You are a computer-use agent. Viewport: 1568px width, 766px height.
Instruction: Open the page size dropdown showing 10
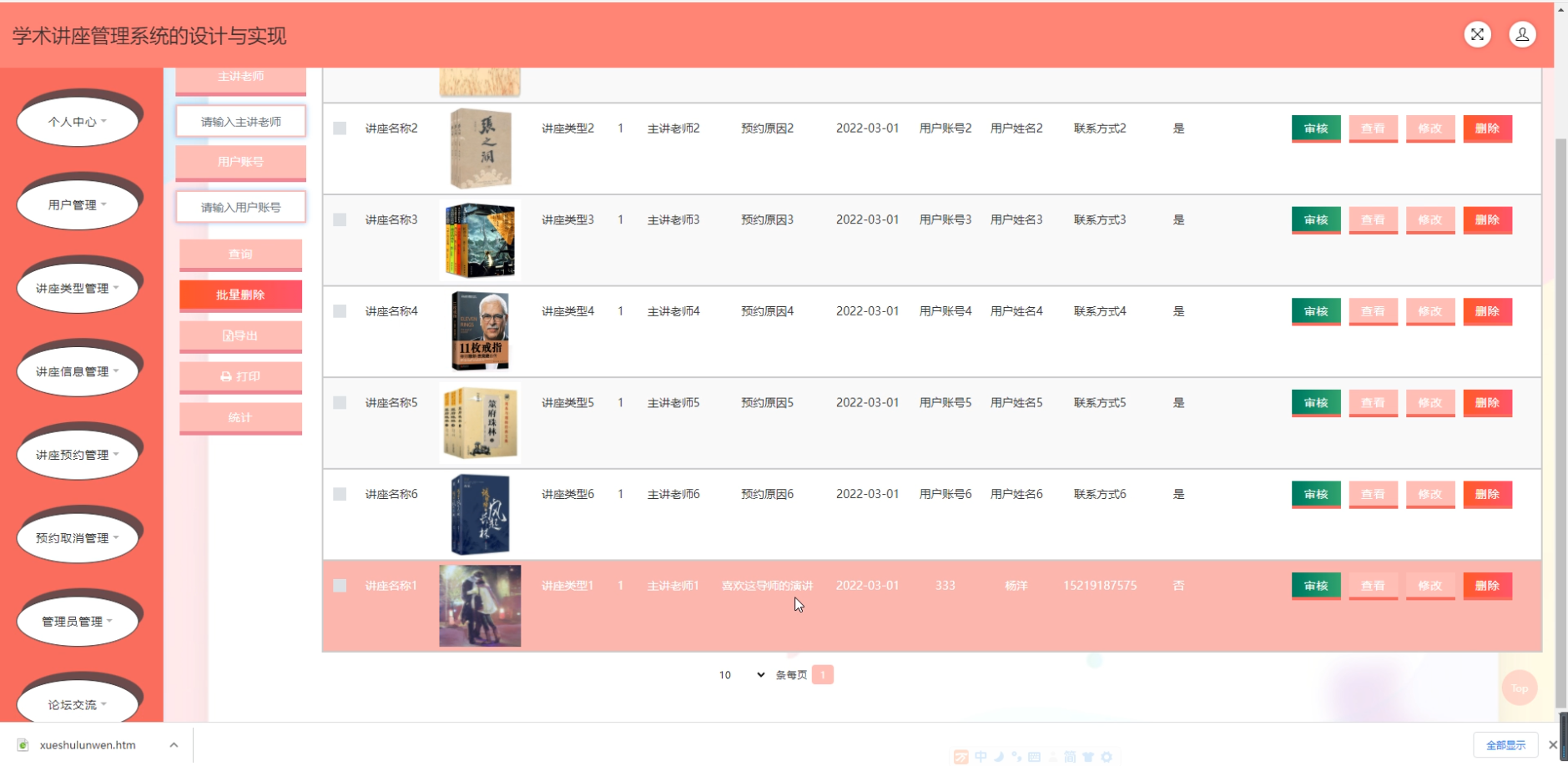[x=741, y=675]
